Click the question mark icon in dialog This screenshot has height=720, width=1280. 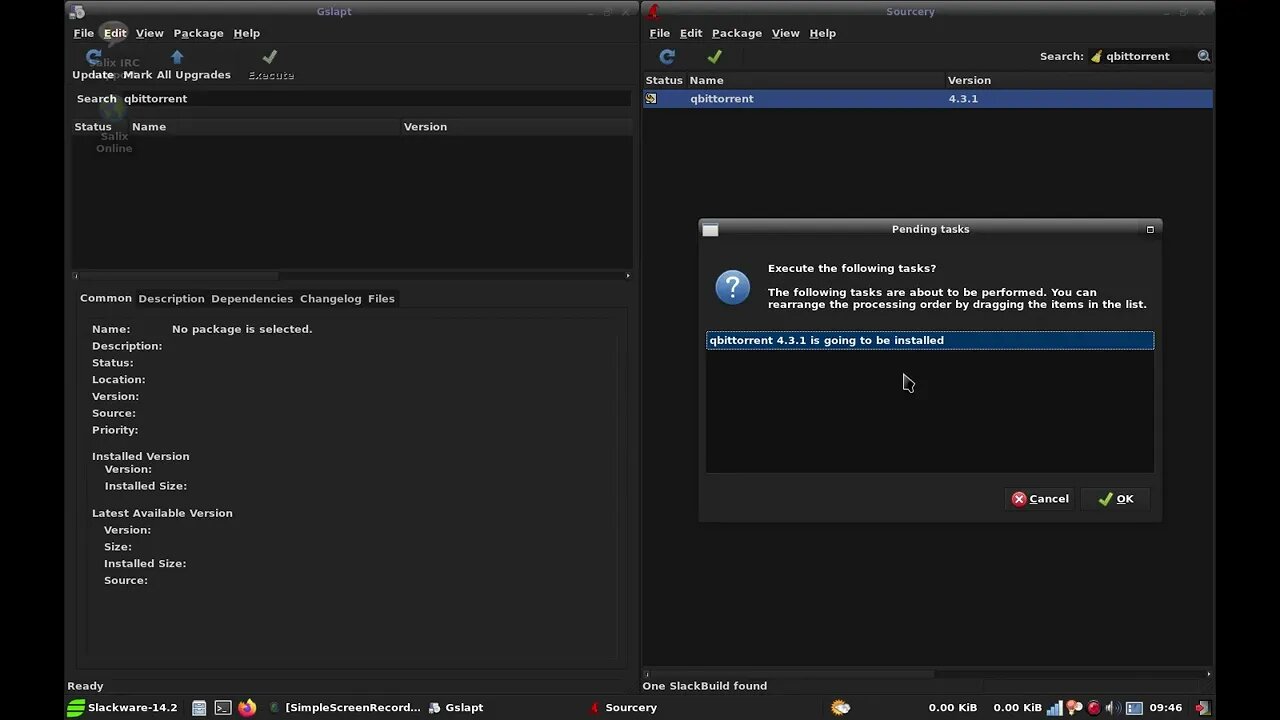click(x=732, y=288)
